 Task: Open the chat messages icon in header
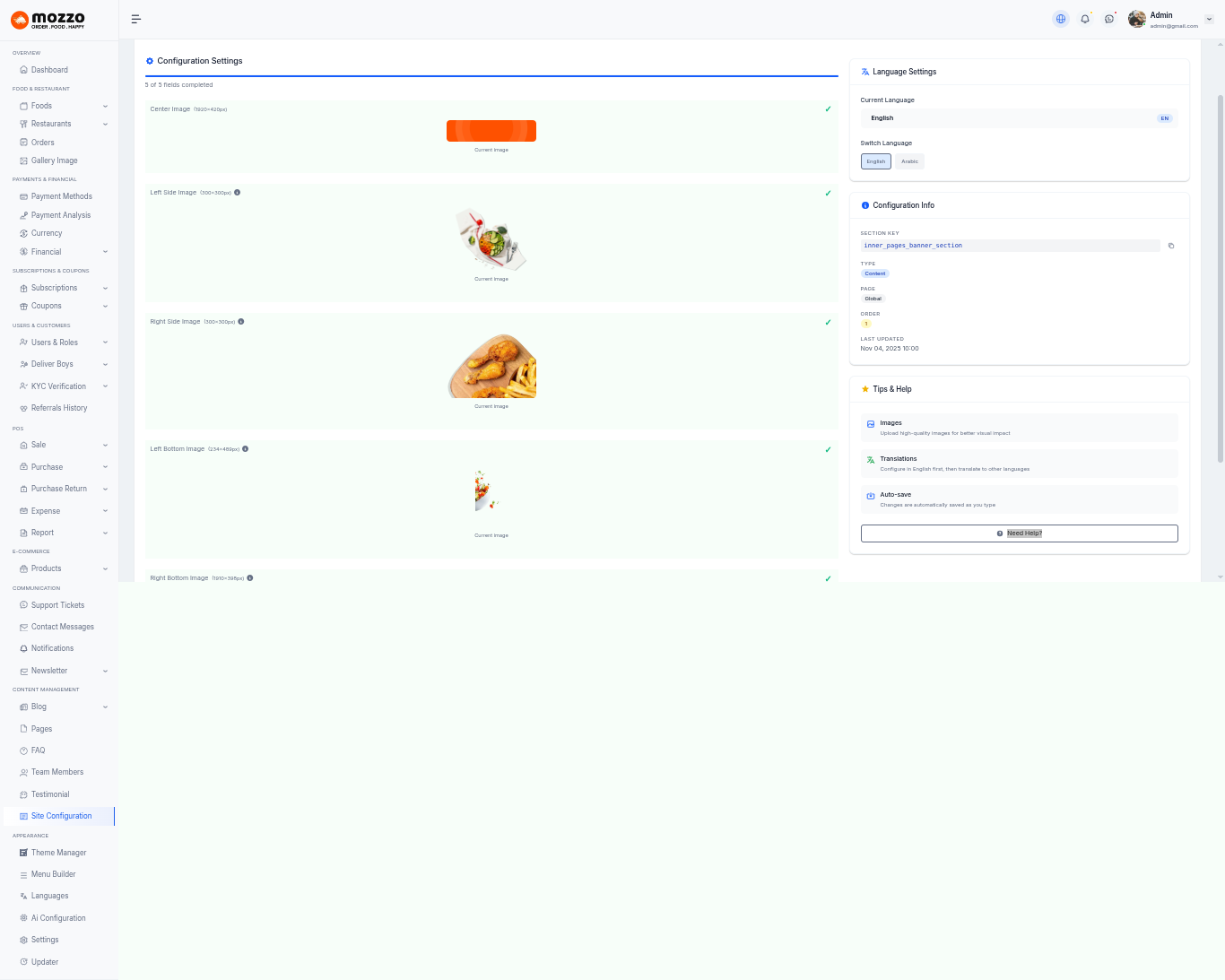coord(1109,19)
